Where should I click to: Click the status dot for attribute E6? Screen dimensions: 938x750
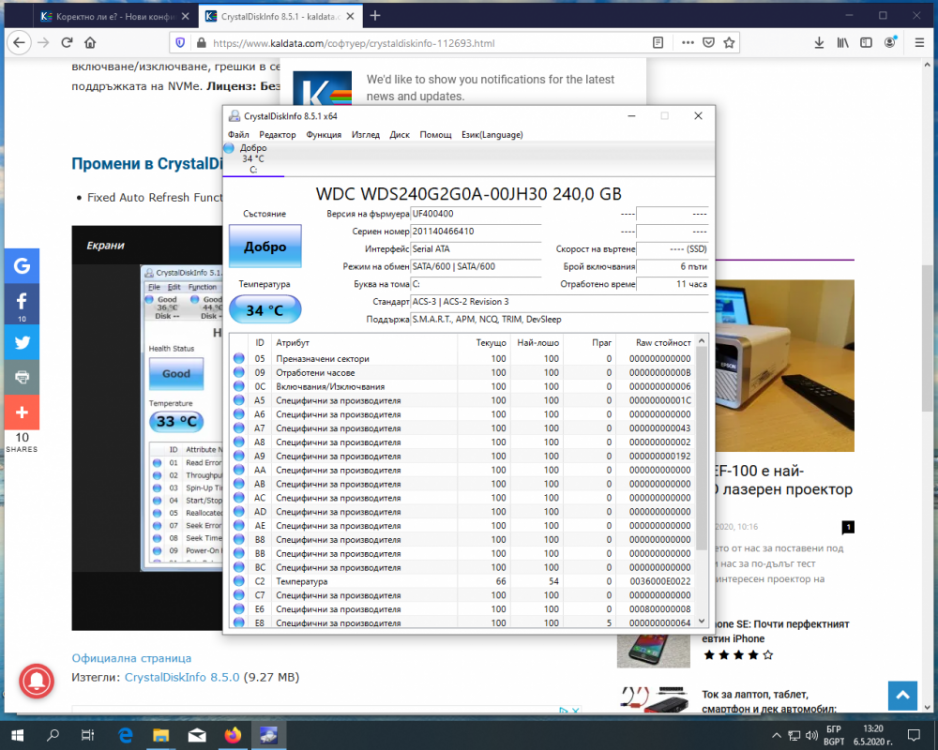[239, 609]
